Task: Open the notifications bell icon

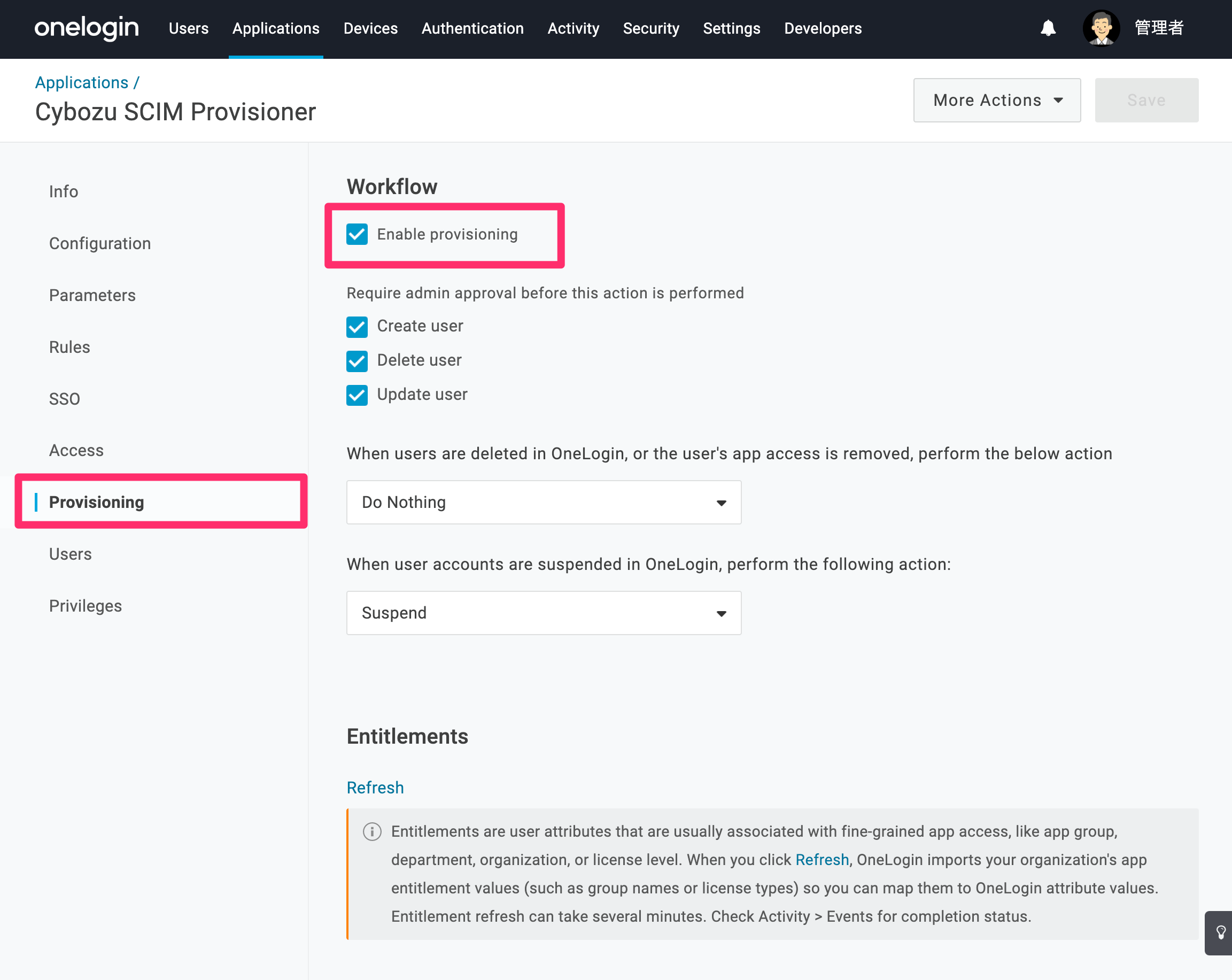Action: pos(1048,28)
